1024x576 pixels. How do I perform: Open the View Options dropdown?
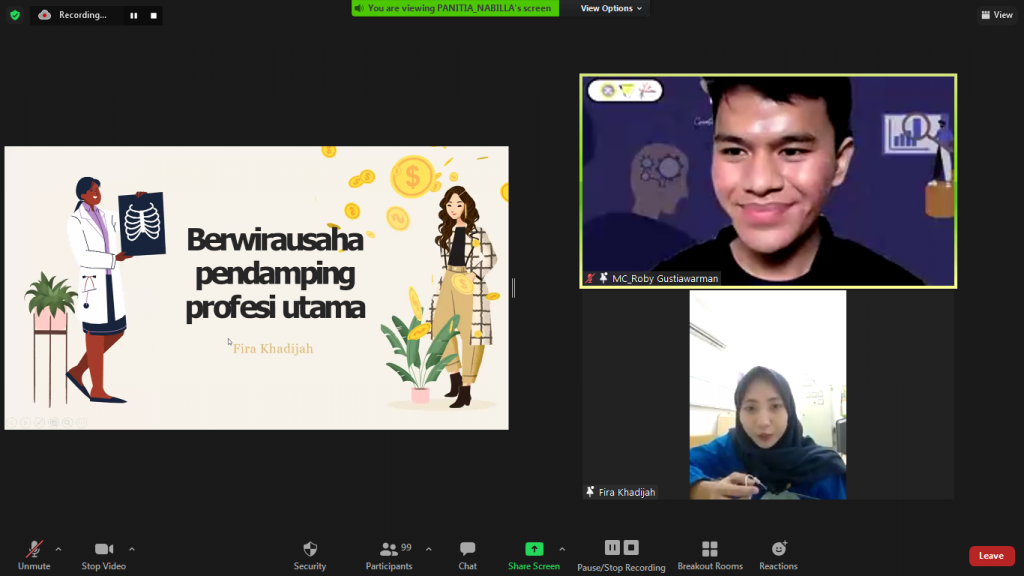point(612,8)
